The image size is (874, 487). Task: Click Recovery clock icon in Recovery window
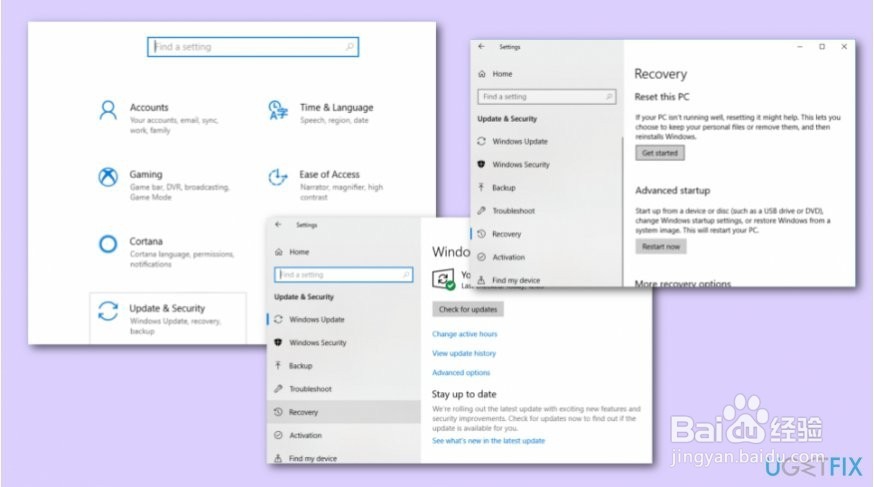coord(482,234)
